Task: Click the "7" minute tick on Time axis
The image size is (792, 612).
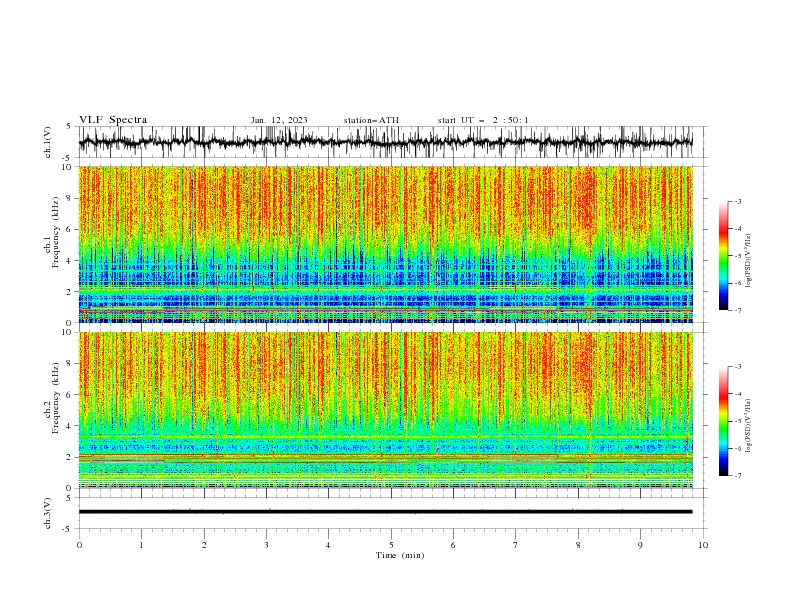Action: [x=516, y=545]
